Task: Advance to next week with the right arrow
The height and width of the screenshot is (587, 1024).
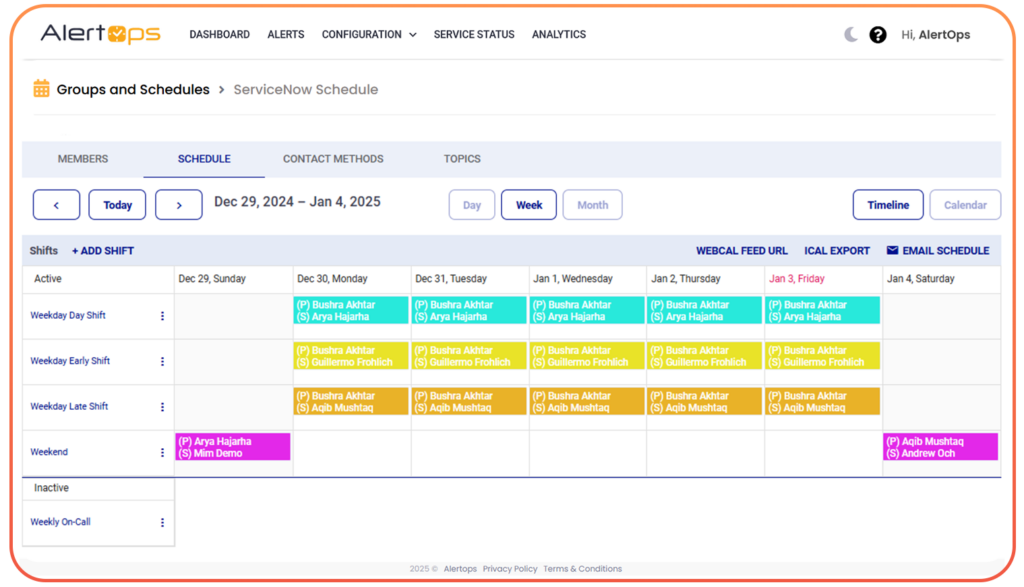Action: (x=178, y=204)
